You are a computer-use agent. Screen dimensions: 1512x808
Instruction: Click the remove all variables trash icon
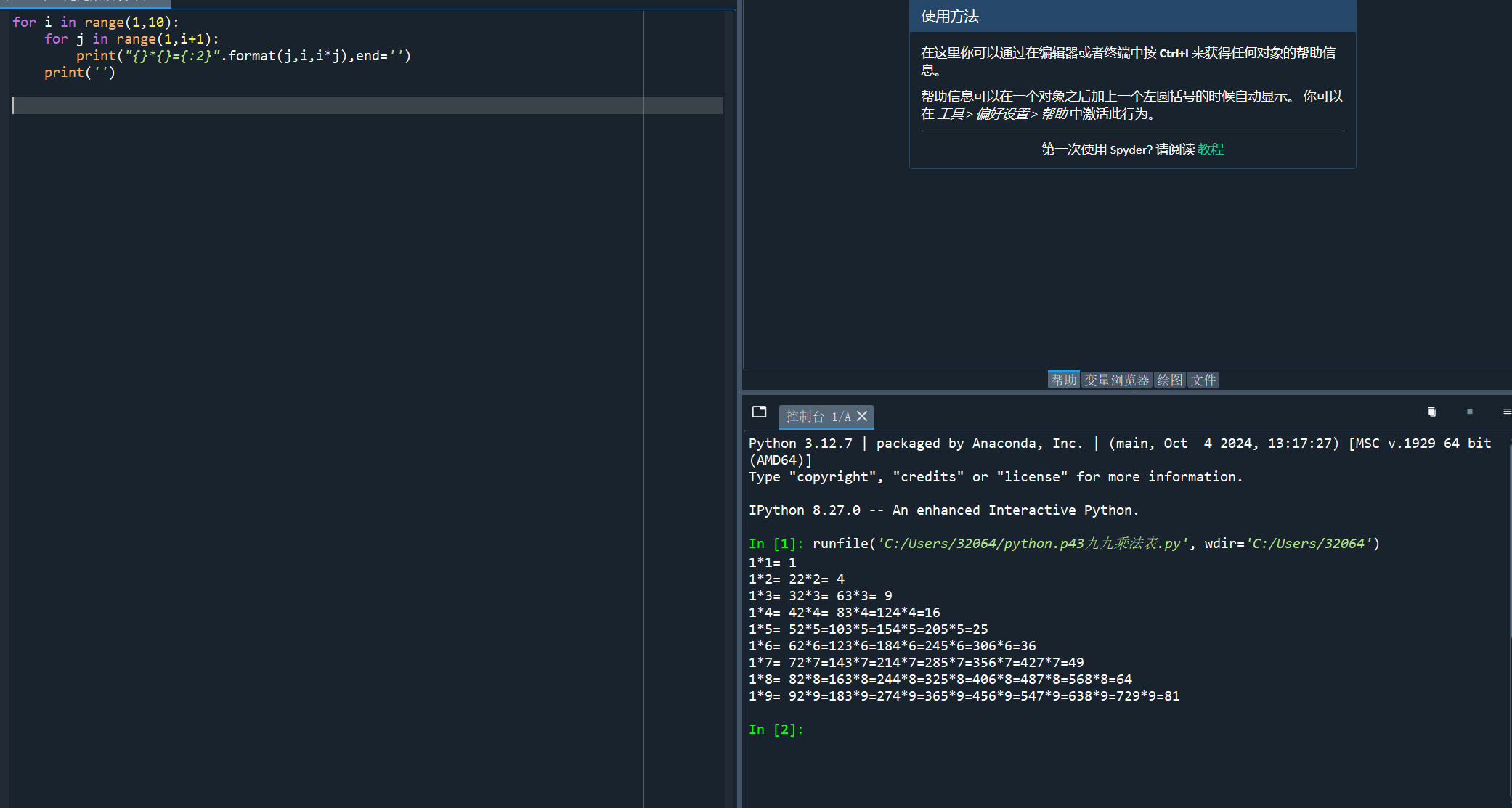tap(1431, 412)
